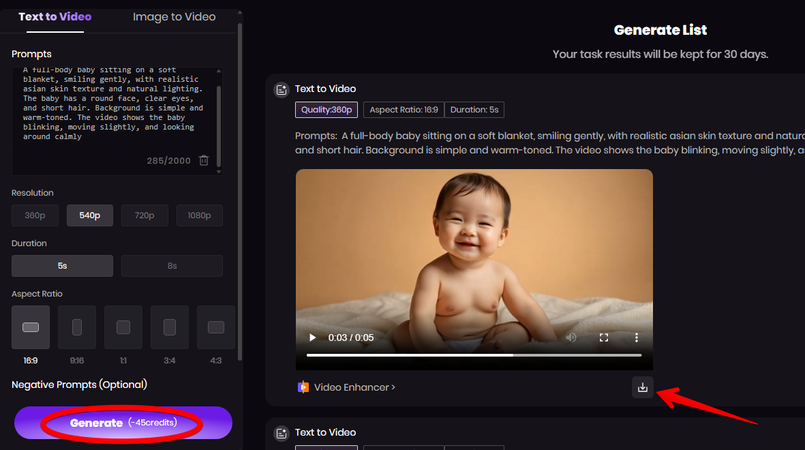Switch to the Image to Video tab
The image size is (805, 450).
[174, 17]
